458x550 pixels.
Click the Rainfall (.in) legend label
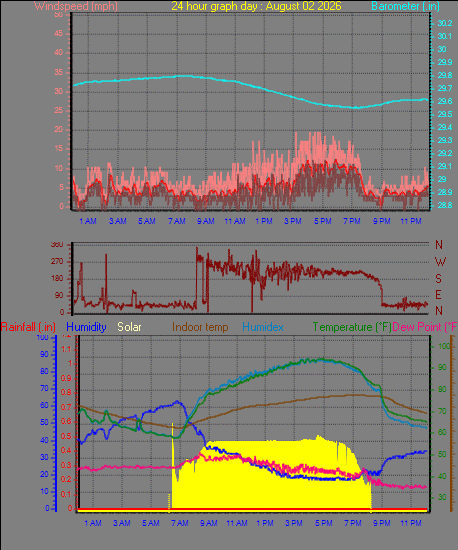click(x=28, y=327)
